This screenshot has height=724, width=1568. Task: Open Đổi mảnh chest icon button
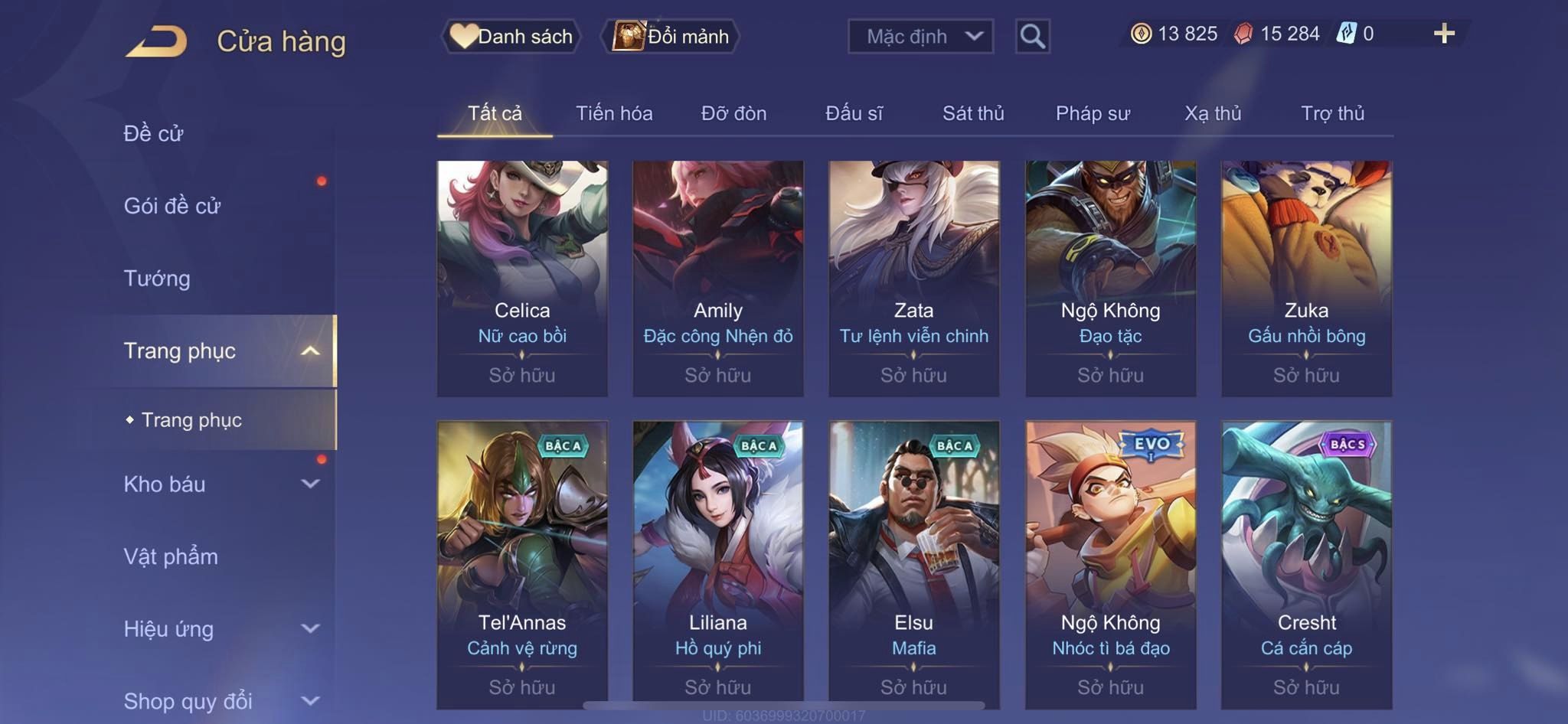click(x=671, y=36)
